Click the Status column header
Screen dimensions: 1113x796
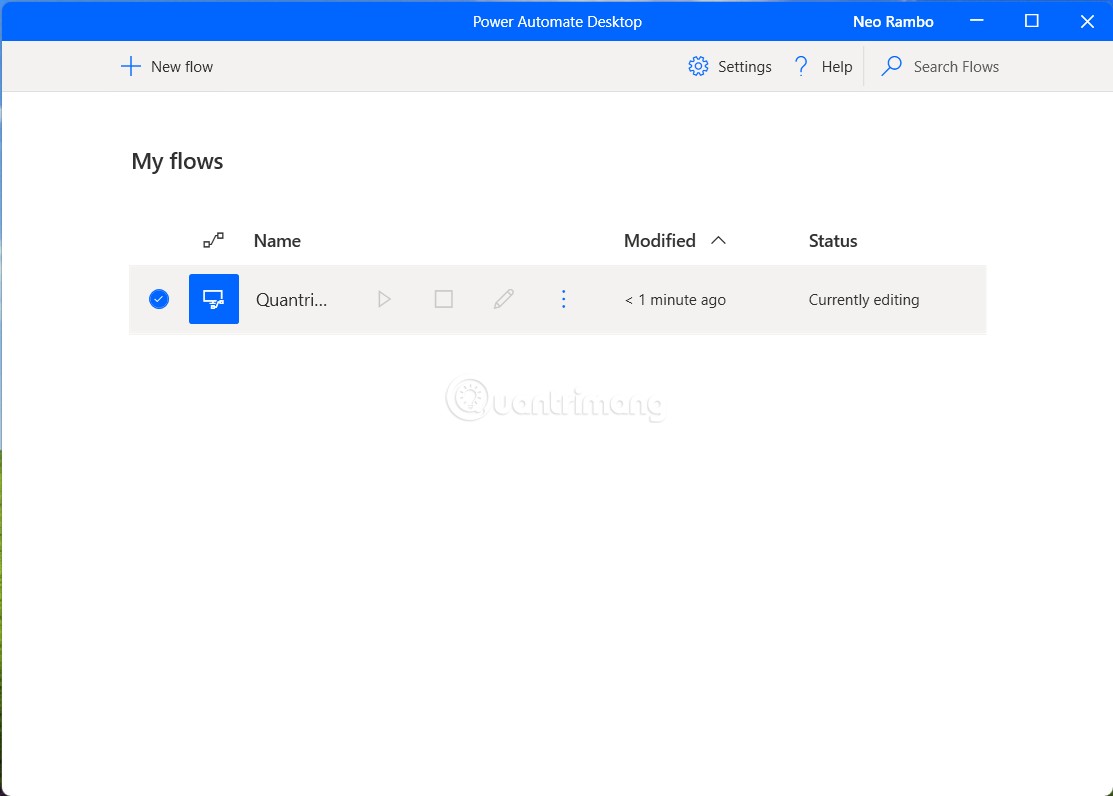[x=833, y=241]
